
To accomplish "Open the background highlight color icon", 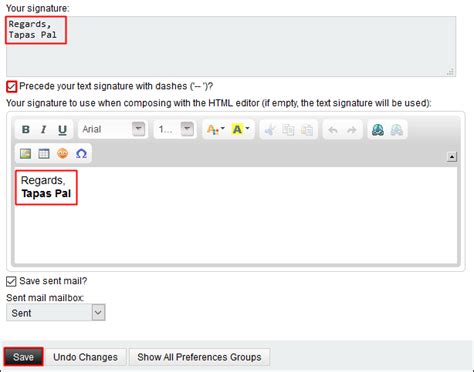I will point(237,129).
